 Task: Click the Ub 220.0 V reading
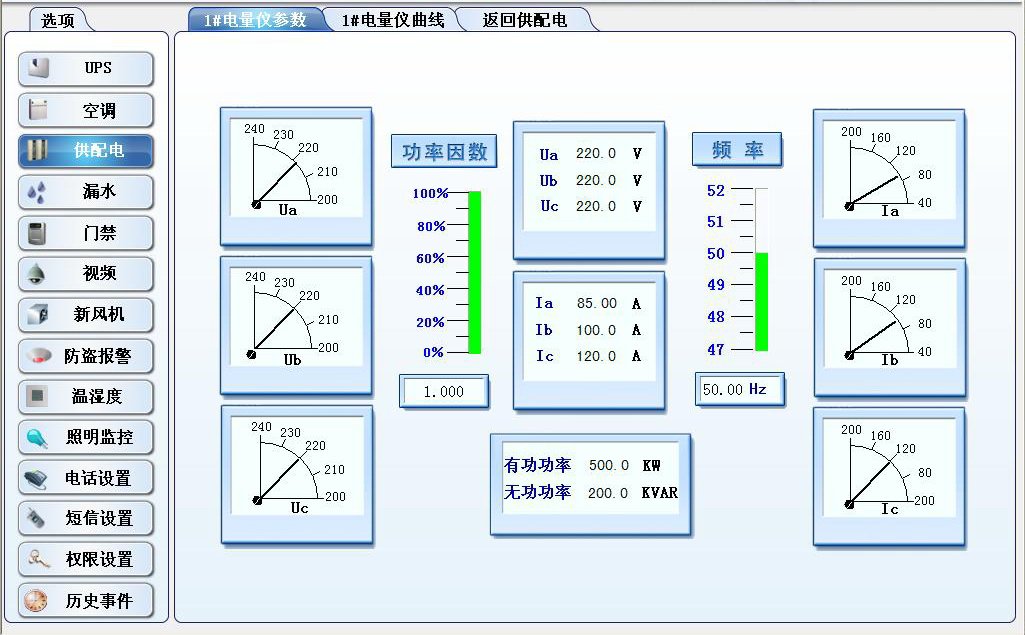[590, 180]
